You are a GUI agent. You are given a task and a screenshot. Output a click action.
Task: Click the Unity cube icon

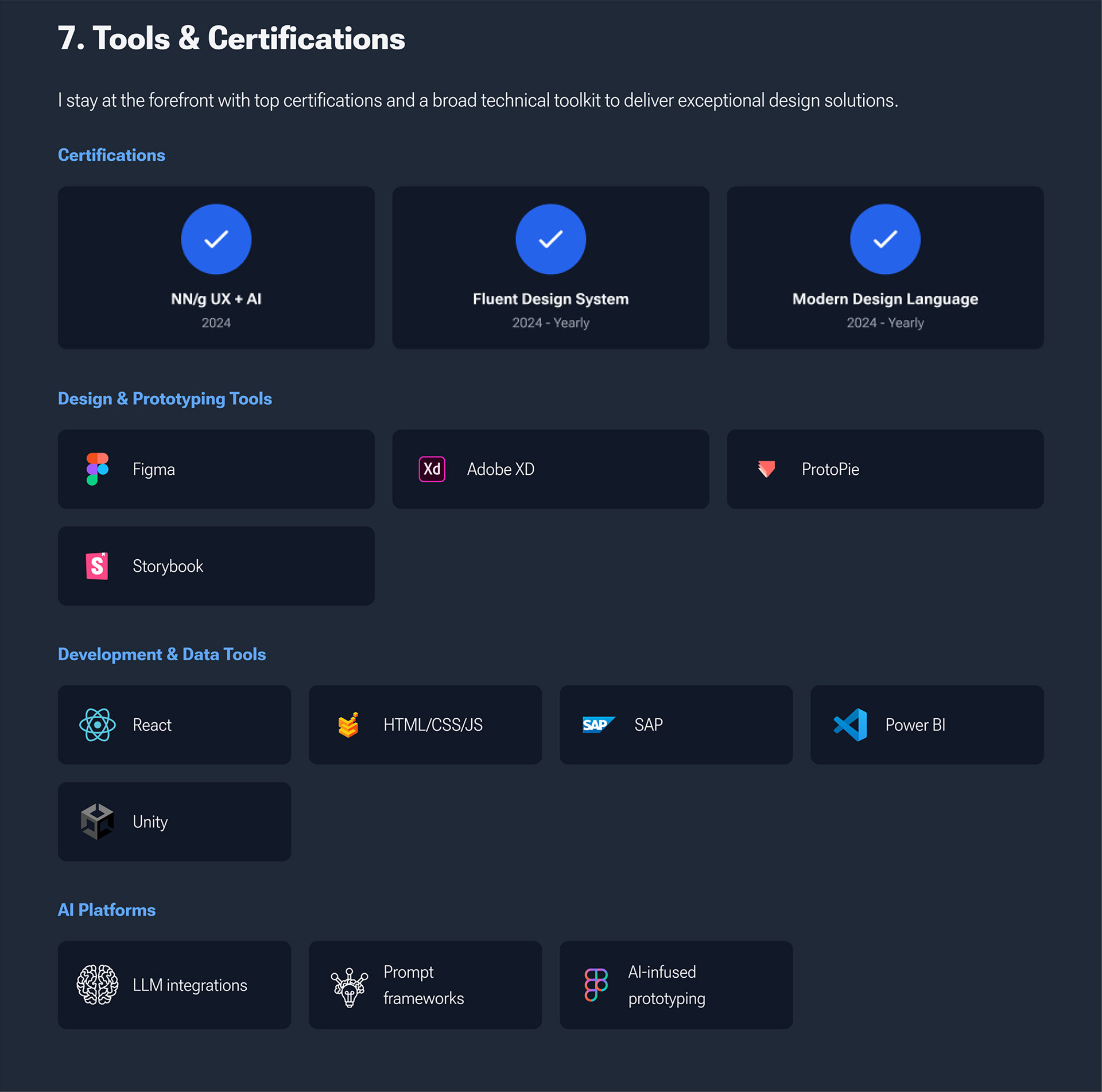click(97, 822)
